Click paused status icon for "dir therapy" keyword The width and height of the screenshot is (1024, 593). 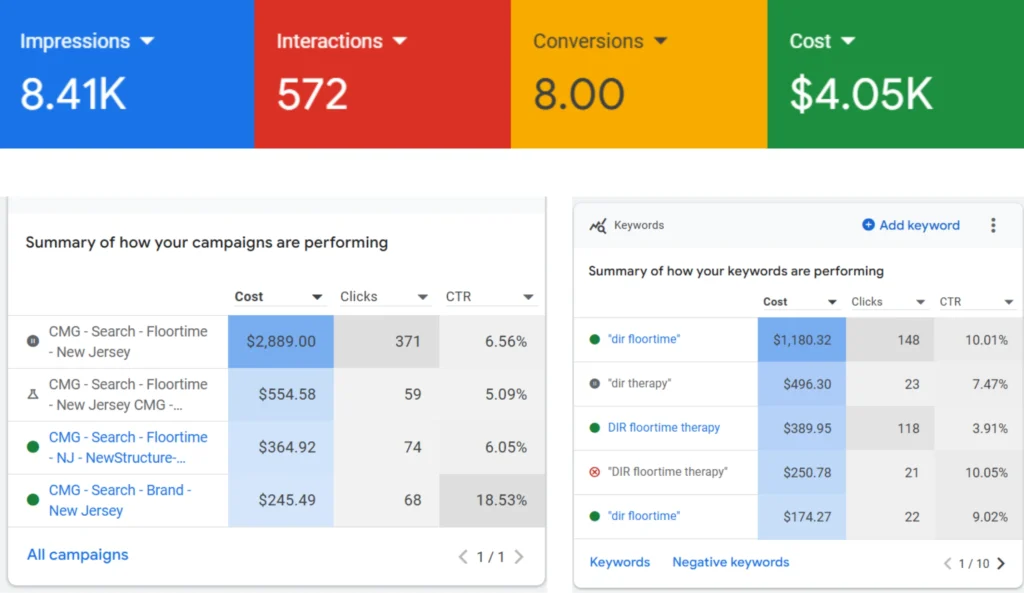click(594, 384)
